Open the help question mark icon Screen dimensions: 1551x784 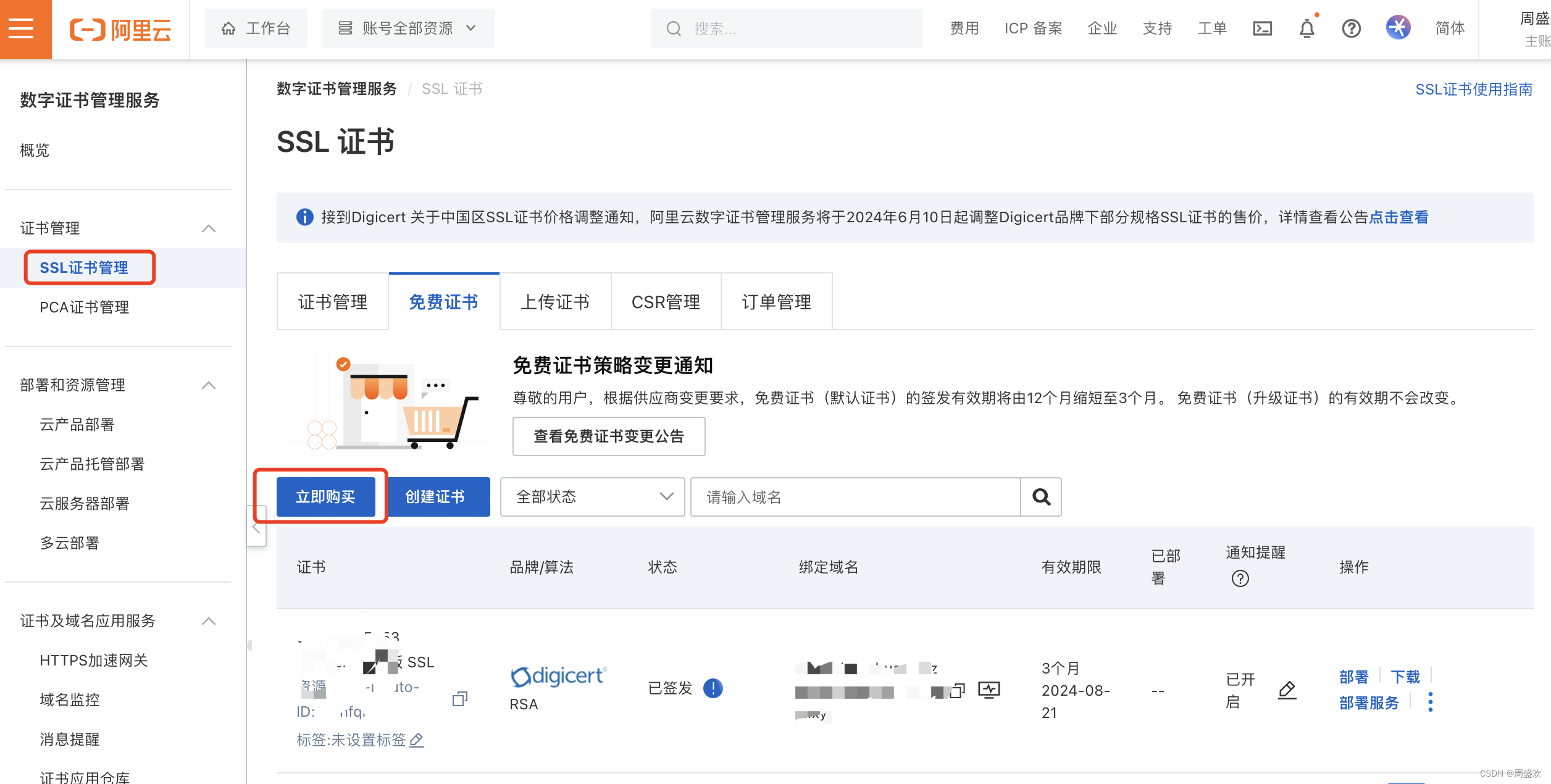coord(1351,28)
